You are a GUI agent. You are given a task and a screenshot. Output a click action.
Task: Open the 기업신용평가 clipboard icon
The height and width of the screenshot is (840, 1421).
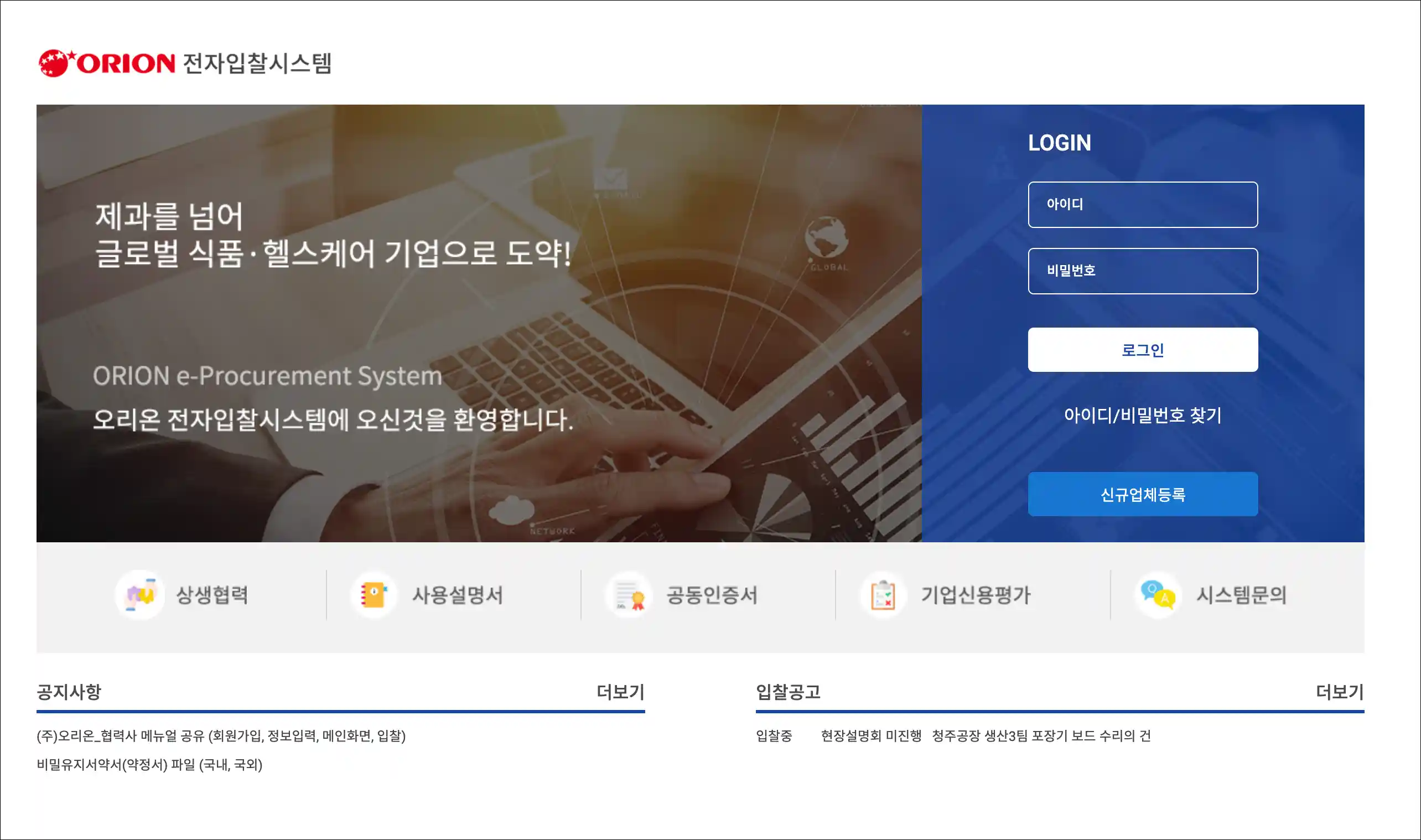pos(883,594)
